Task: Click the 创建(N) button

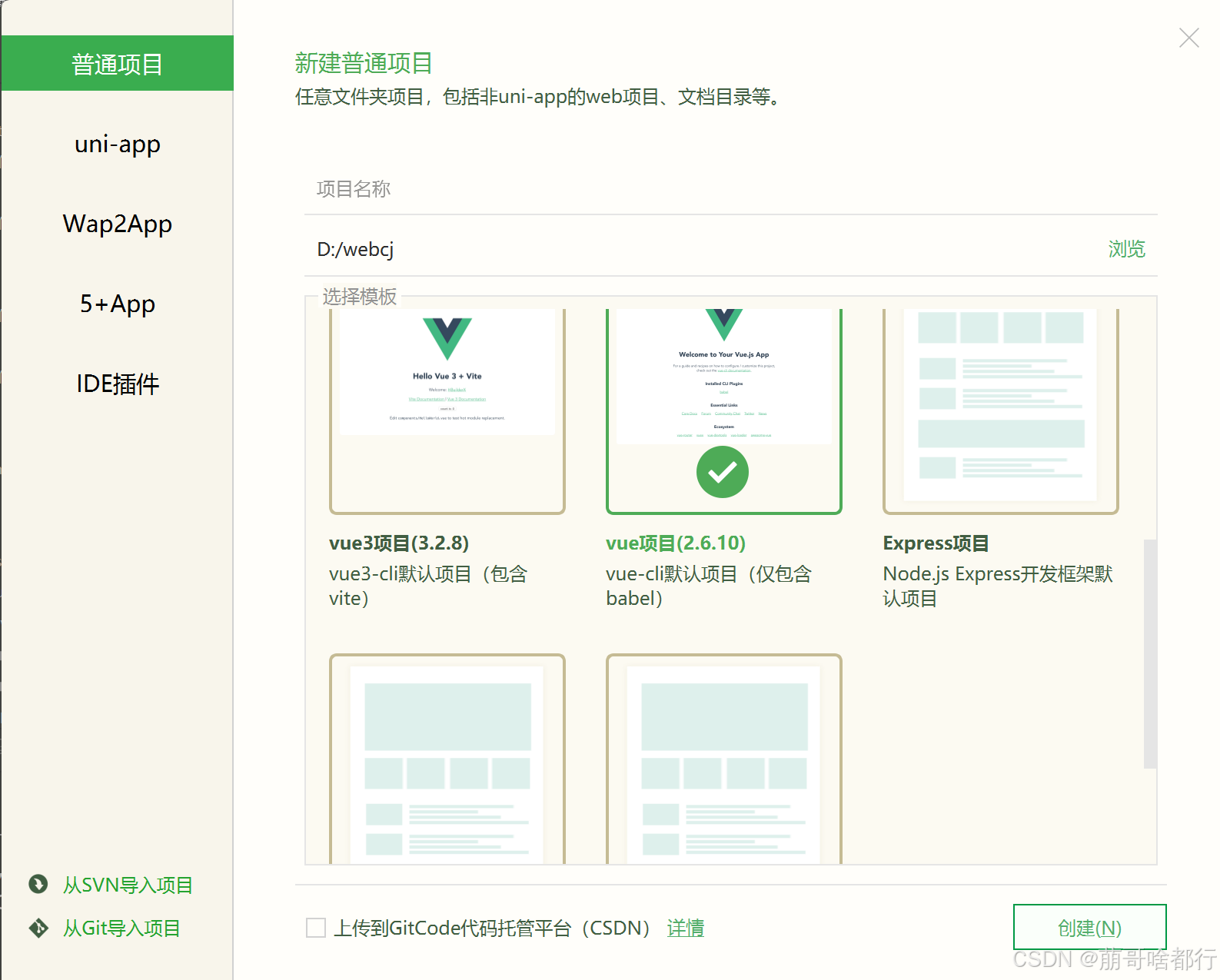Action: 1089,927
